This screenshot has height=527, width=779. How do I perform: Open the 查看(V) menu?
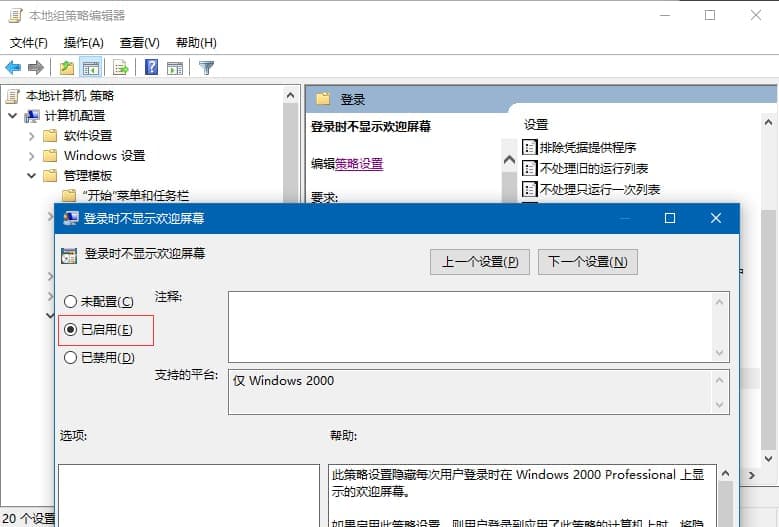coord(139,43)
